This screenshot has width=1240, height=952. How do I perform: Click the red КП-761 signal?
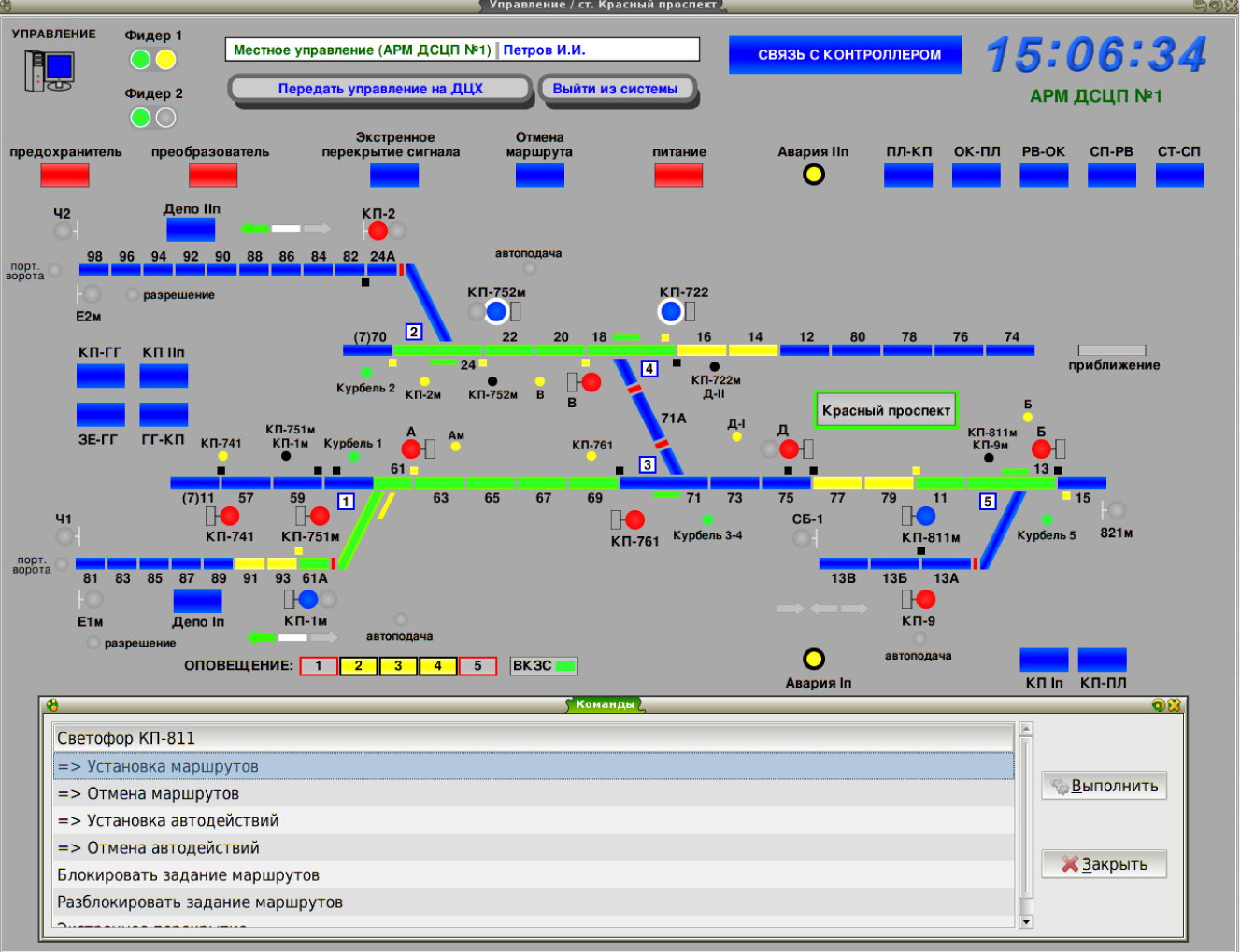pos(634,519)
